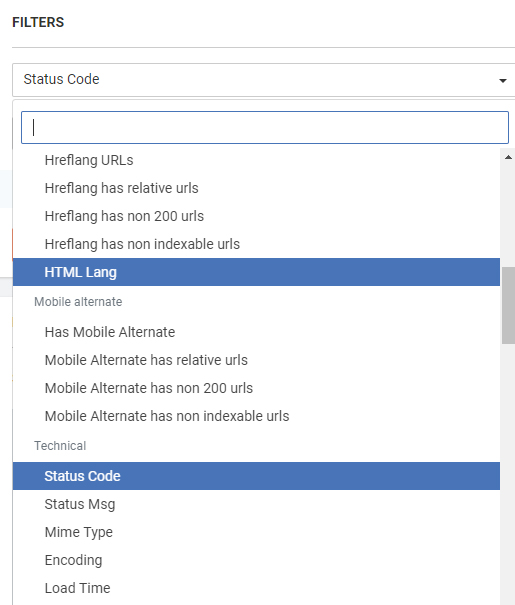Click the Mobile alternate group header
This screenshot has width=515, height=605.
78,302
